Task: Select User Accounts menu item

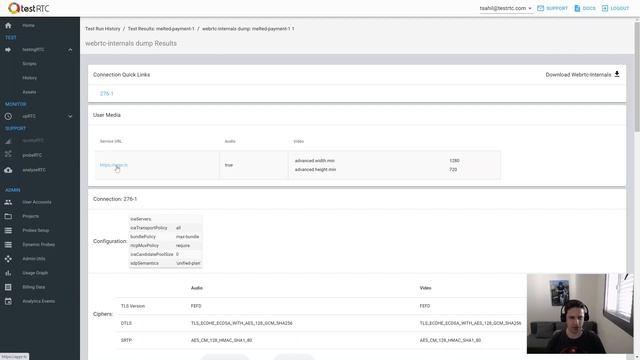Action: tap(37, 202)
